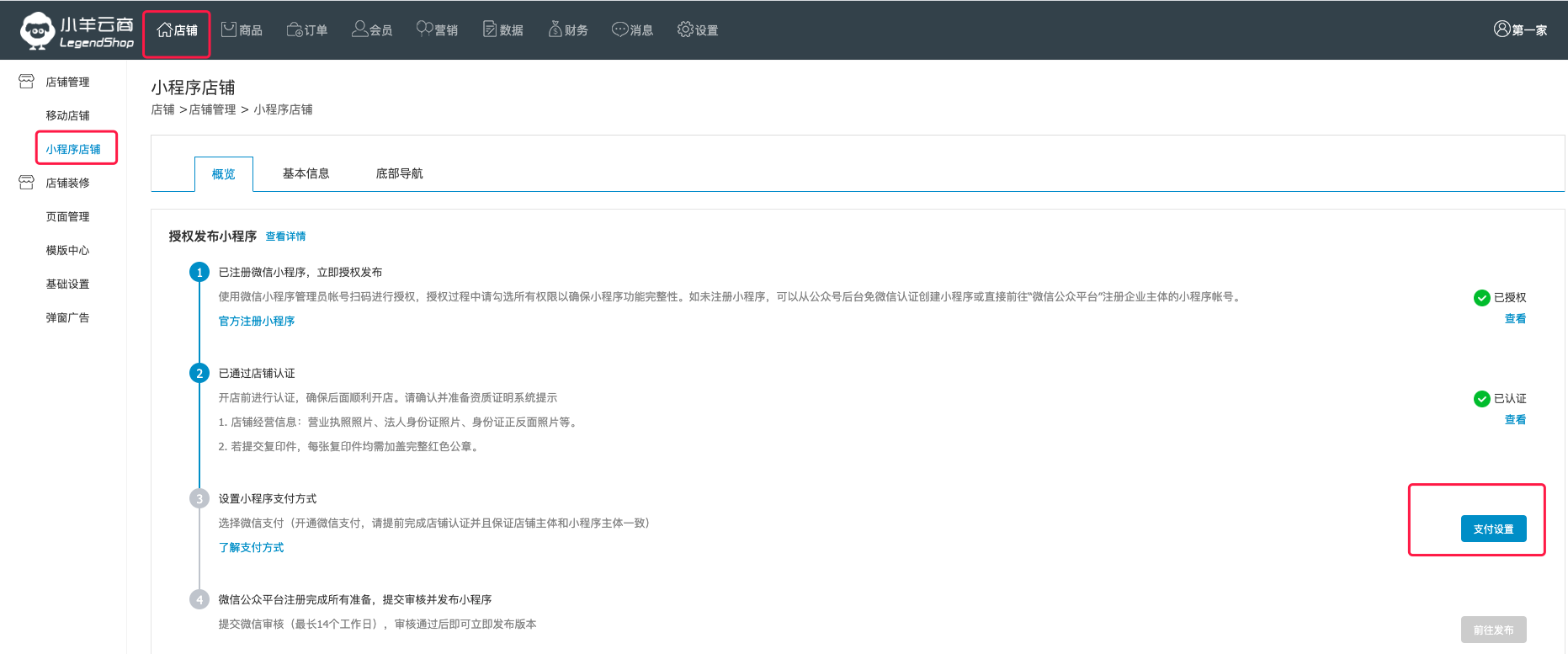The height and width of the screenshot is (654, 1568).
Task: Switch to the 基本信息 tab
Action: (306, 173)
